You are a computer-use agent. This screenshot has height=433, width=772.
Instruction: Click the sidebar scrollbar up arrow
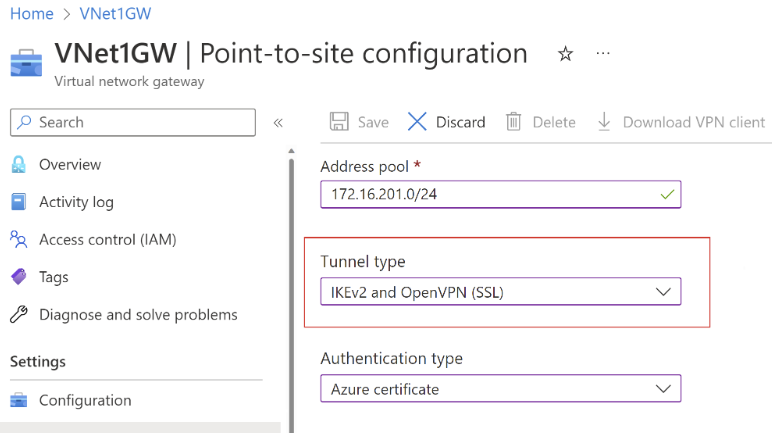coord(291,151)
